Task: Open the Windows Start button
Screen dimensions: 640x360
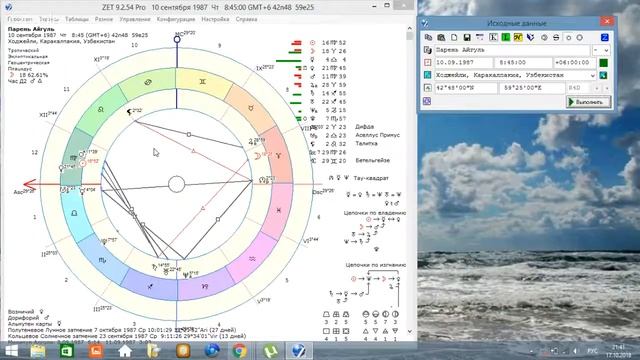Action: pyautogui.click(x=11, y=351)
